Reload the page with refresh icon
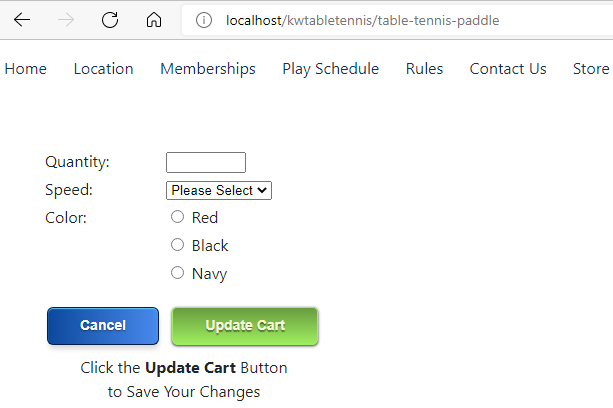 (110, 20)
